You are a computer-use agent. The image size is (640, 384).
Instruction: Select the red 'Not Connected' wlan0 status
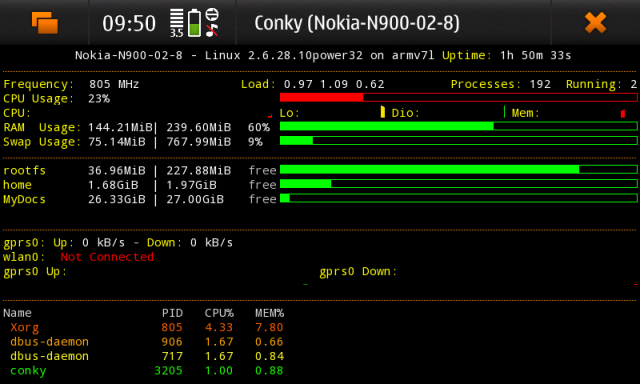coord(107,257)
